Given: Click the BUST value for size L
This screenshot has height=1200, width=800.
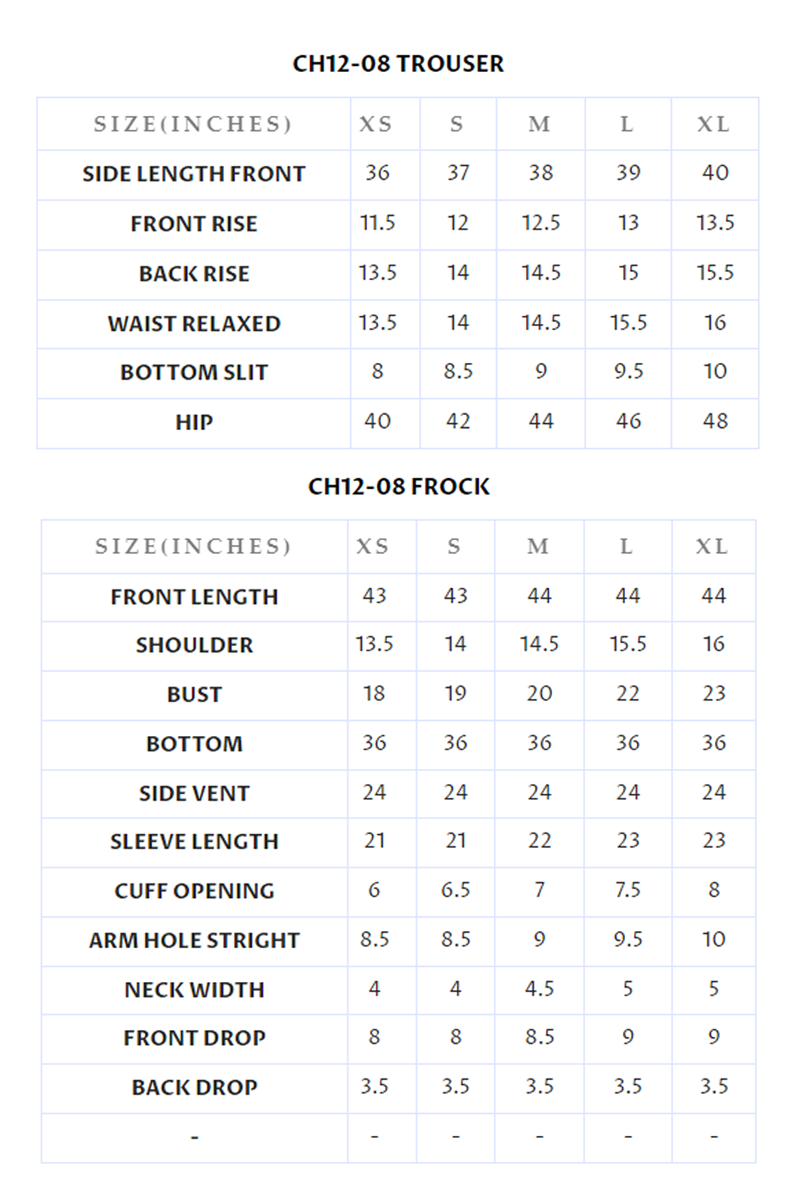Looking at the screenshot, I should [627, 694].
